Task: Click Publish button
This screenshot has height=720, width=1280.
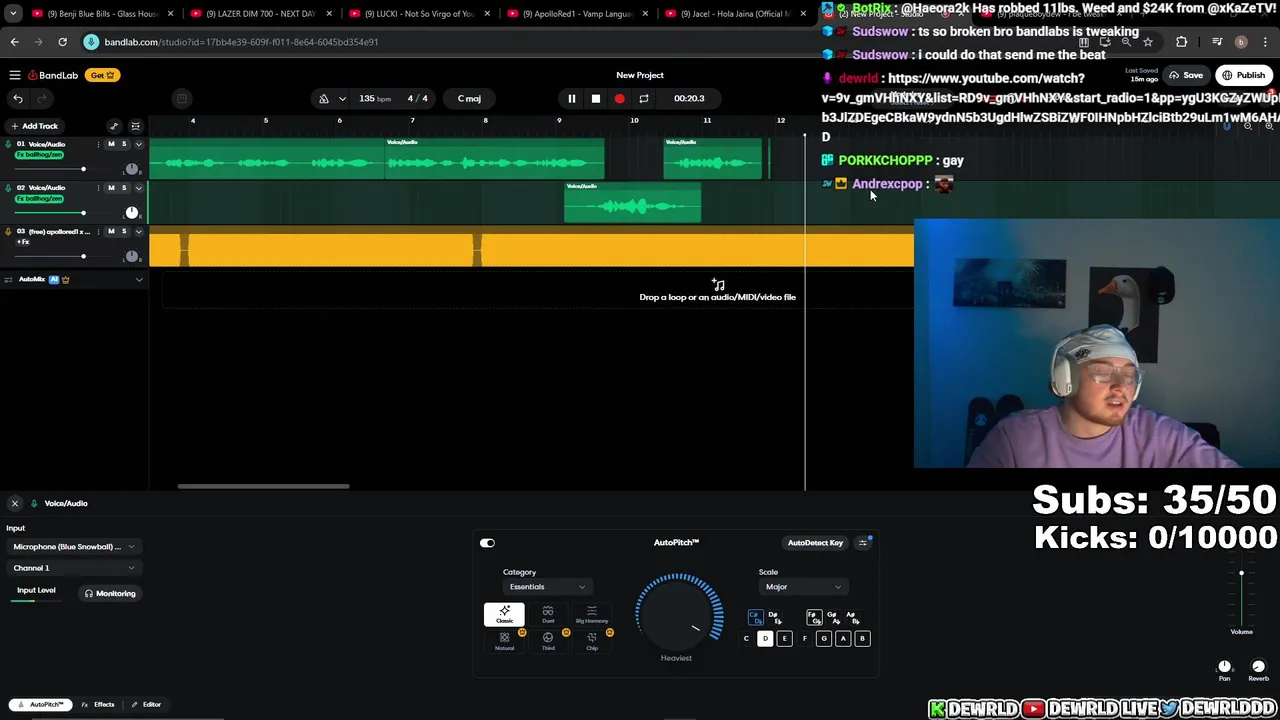Action: pyautogui.click(x=1243, y=75)
